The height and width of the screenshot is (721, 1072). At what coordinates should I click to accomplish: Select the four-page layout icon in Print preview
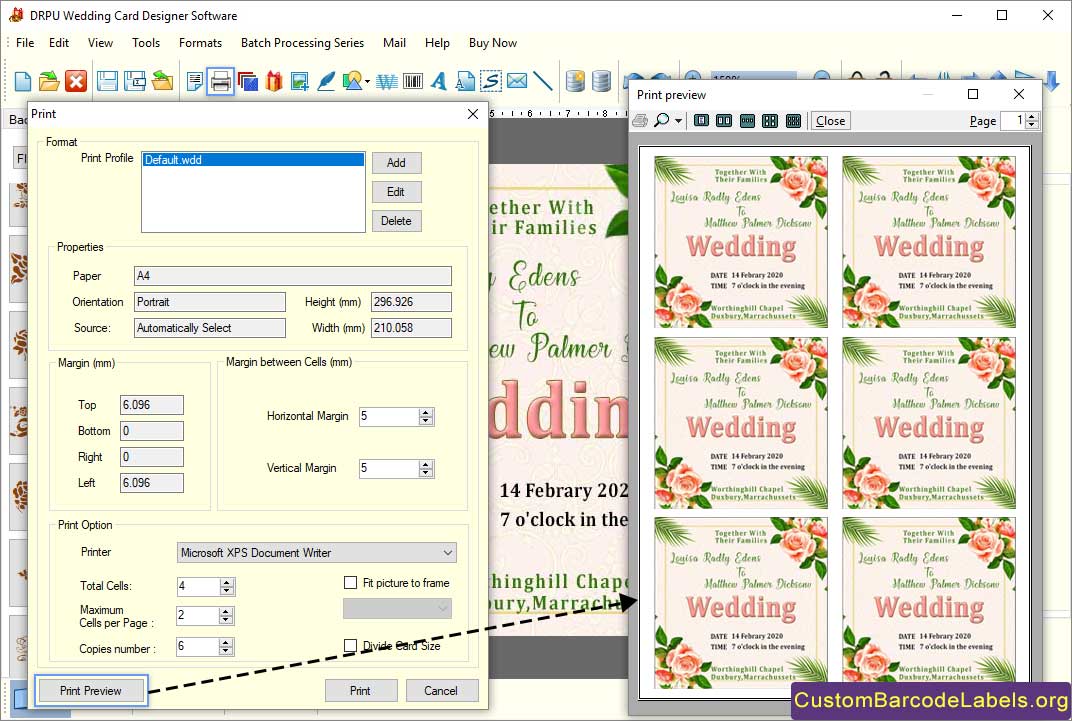pyautogui.click(x=770, y=121)
